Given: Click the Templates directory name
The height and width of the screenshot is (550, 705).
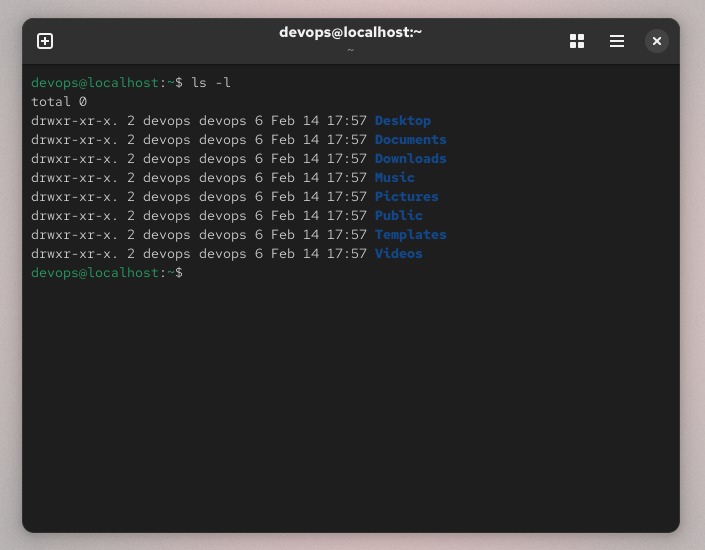Looking at the screenshot, I should [x=410, y=234].
